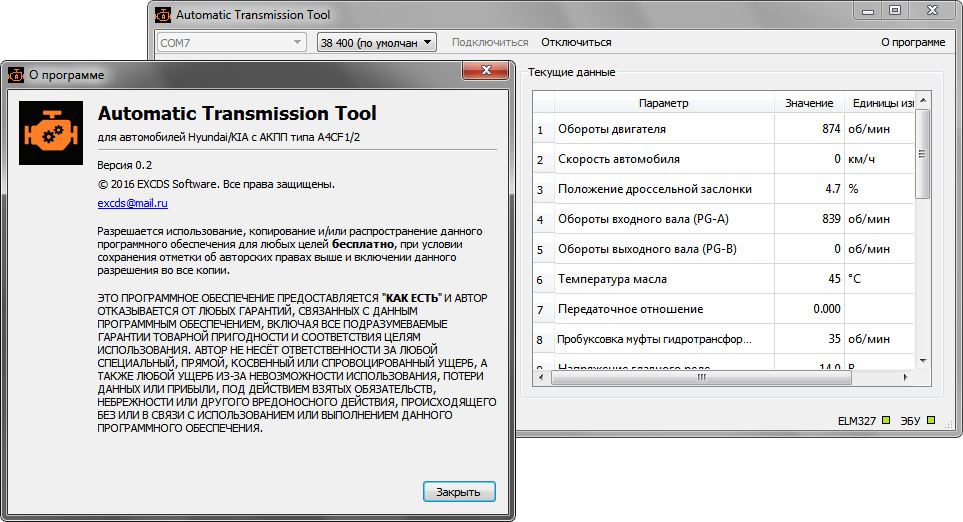The width and height of the screenshot is (963, 522).
Task: Click the ELM327 status label
Action: pyautogui.click(x=857, y=421)
